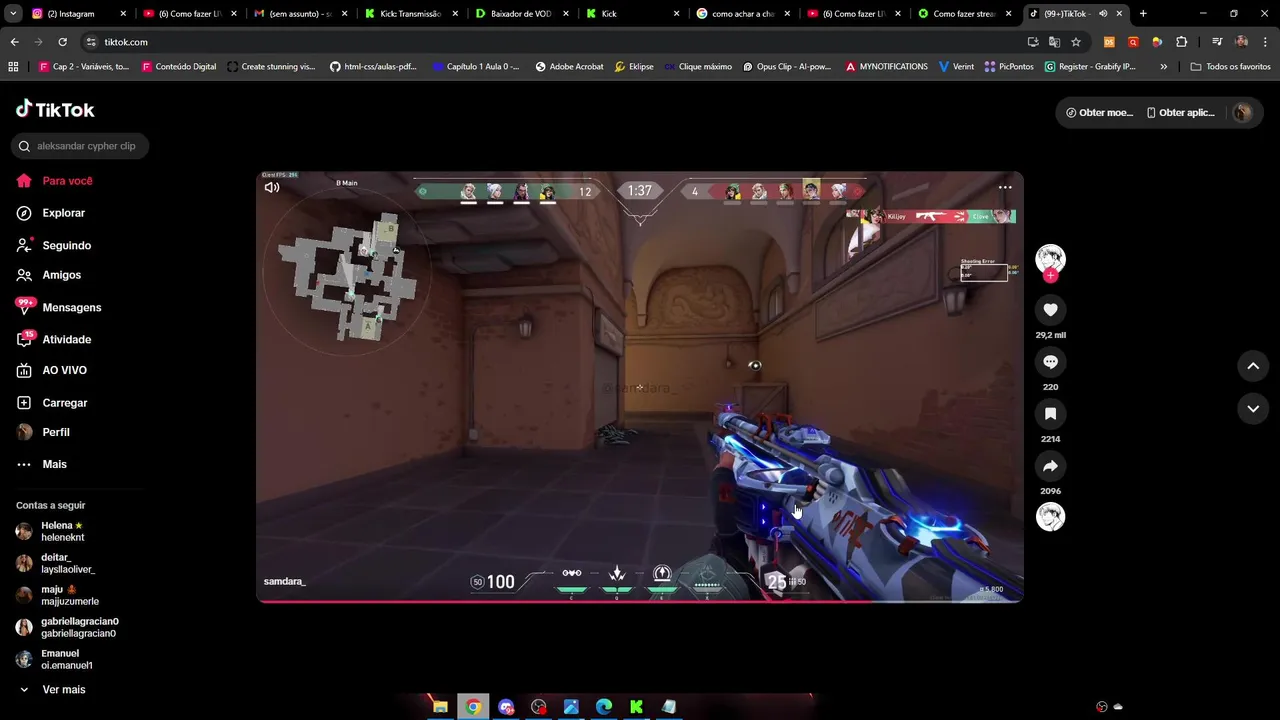Open Mensagens in the sidebar
The width and height of the screenshot is (1280, 720).
pos(59,307)
